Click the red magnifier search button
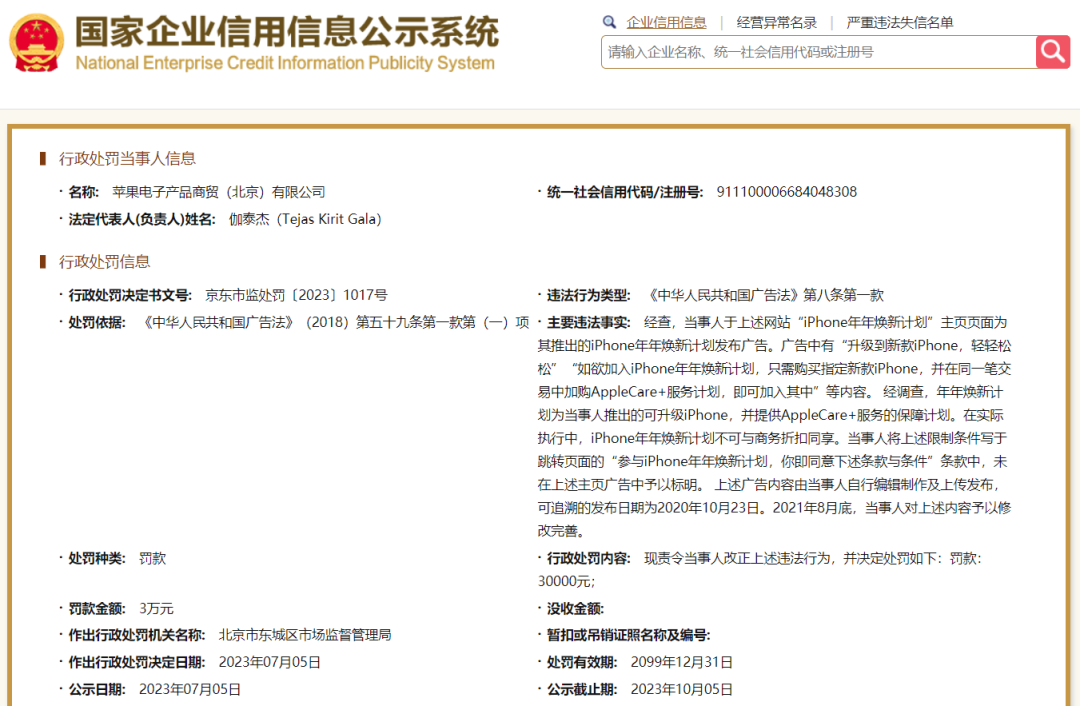 1052,52
